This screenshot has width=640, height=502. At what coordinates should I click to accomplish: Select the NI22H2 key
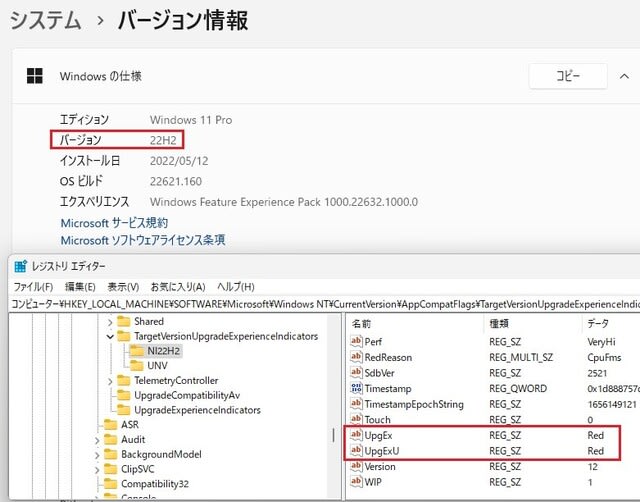155,351
